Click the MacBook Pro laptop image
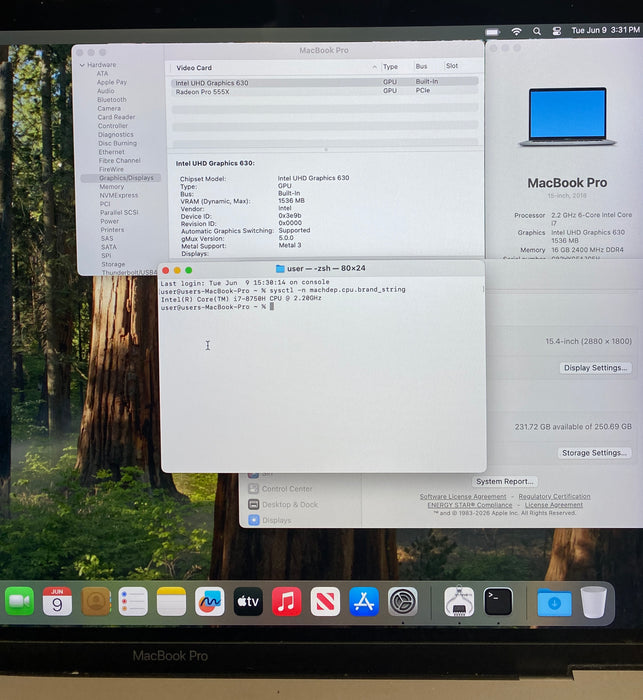 (567, 117)
